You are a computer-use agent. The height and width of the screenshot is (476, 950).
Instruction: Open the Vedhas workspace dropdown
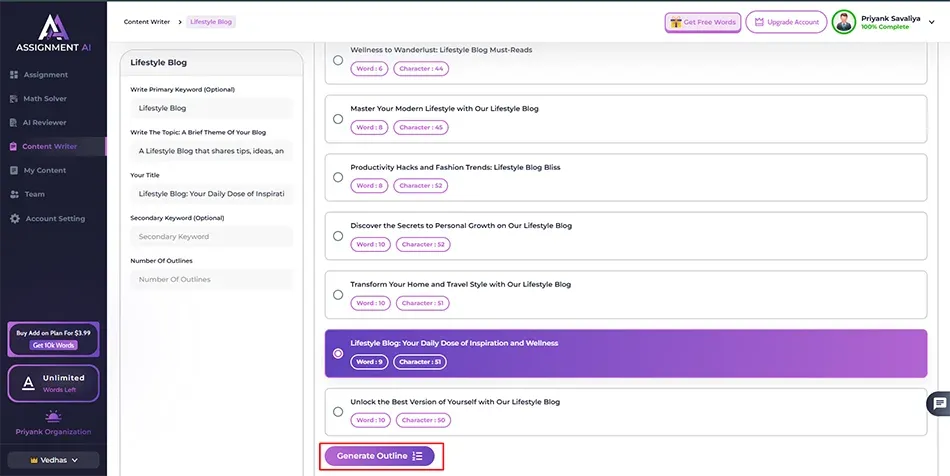(x=53, y=460)
